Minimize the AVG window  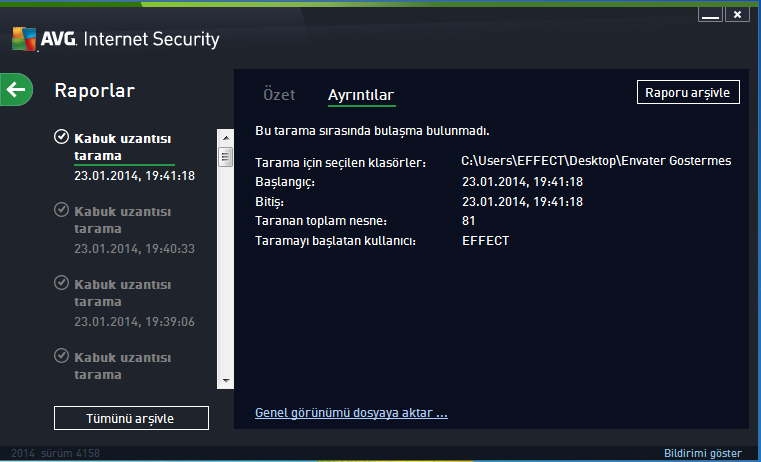click(710, 14)
